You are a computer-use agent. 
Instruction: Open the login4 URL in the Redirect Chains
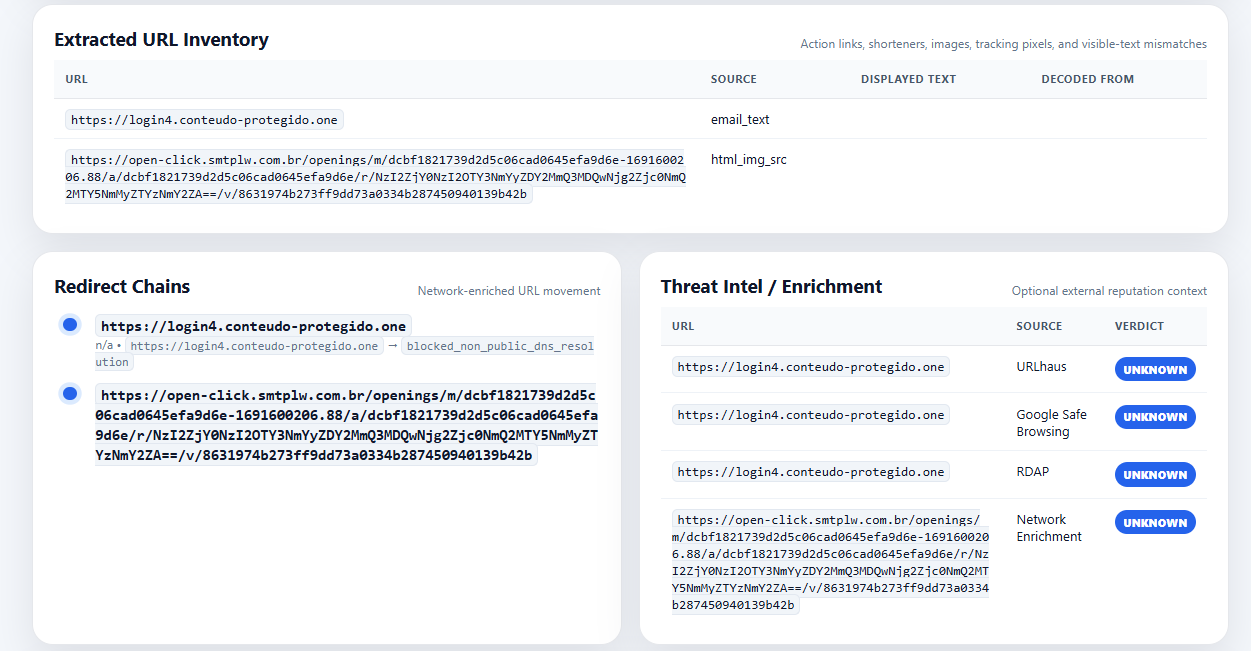tap(253, 326)
